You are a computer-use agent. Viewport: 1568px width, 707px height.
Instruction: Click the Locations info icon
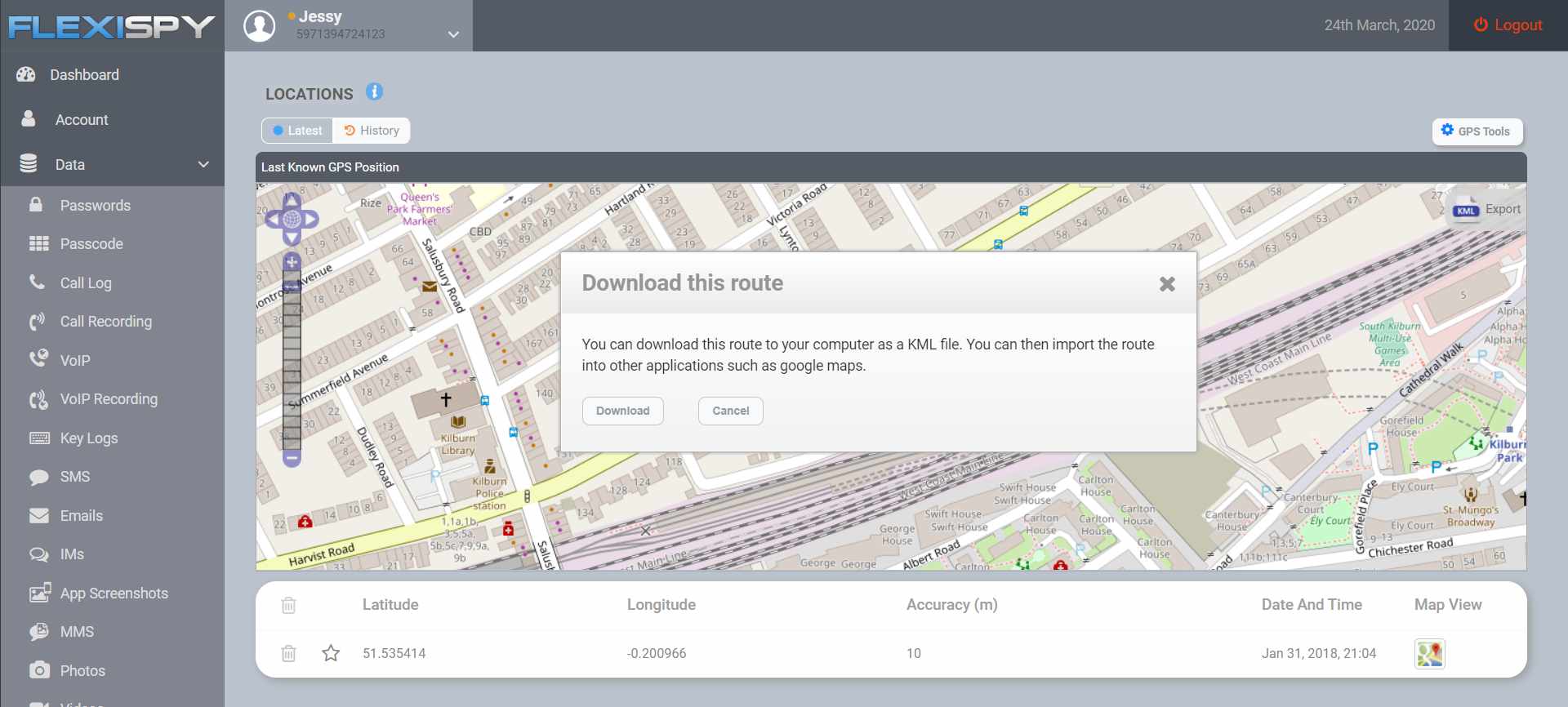tap(374, 91)
